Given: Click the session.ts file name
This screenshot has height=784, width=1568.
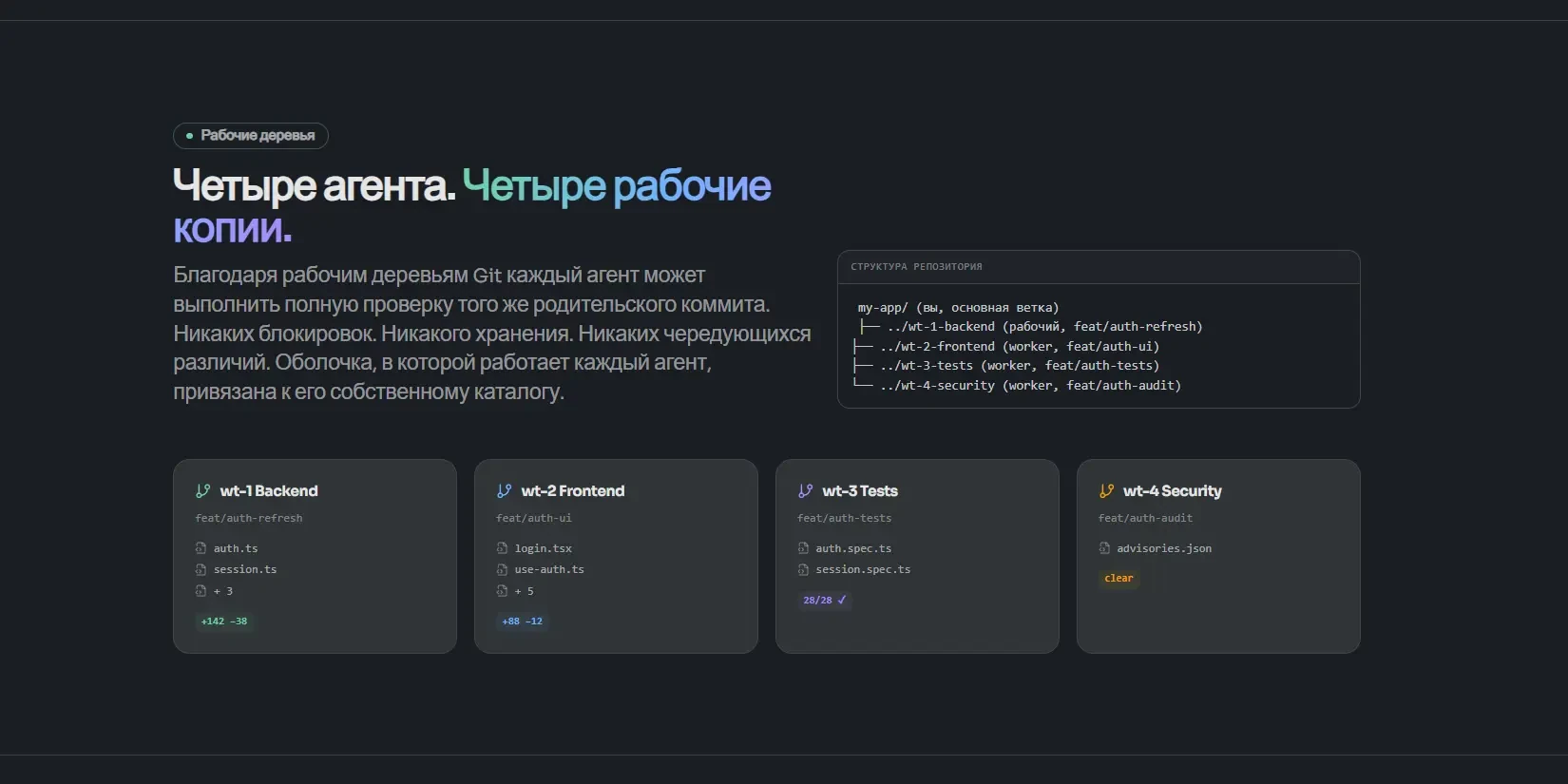Looking at the screenshot, I should (x=245, y=569).
